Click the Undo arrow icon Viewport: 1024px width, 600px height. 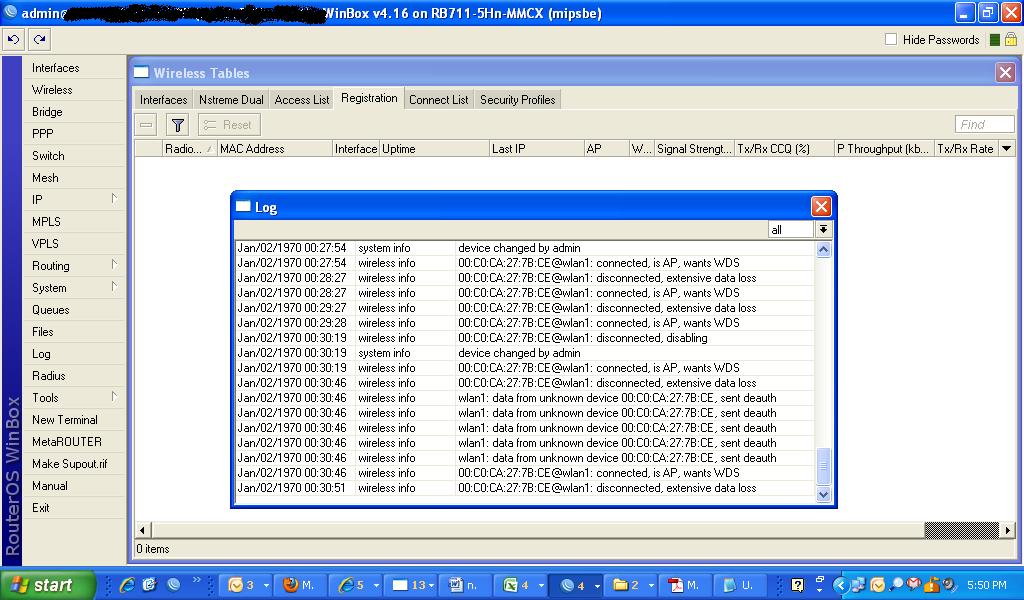[x=13, y=40]
